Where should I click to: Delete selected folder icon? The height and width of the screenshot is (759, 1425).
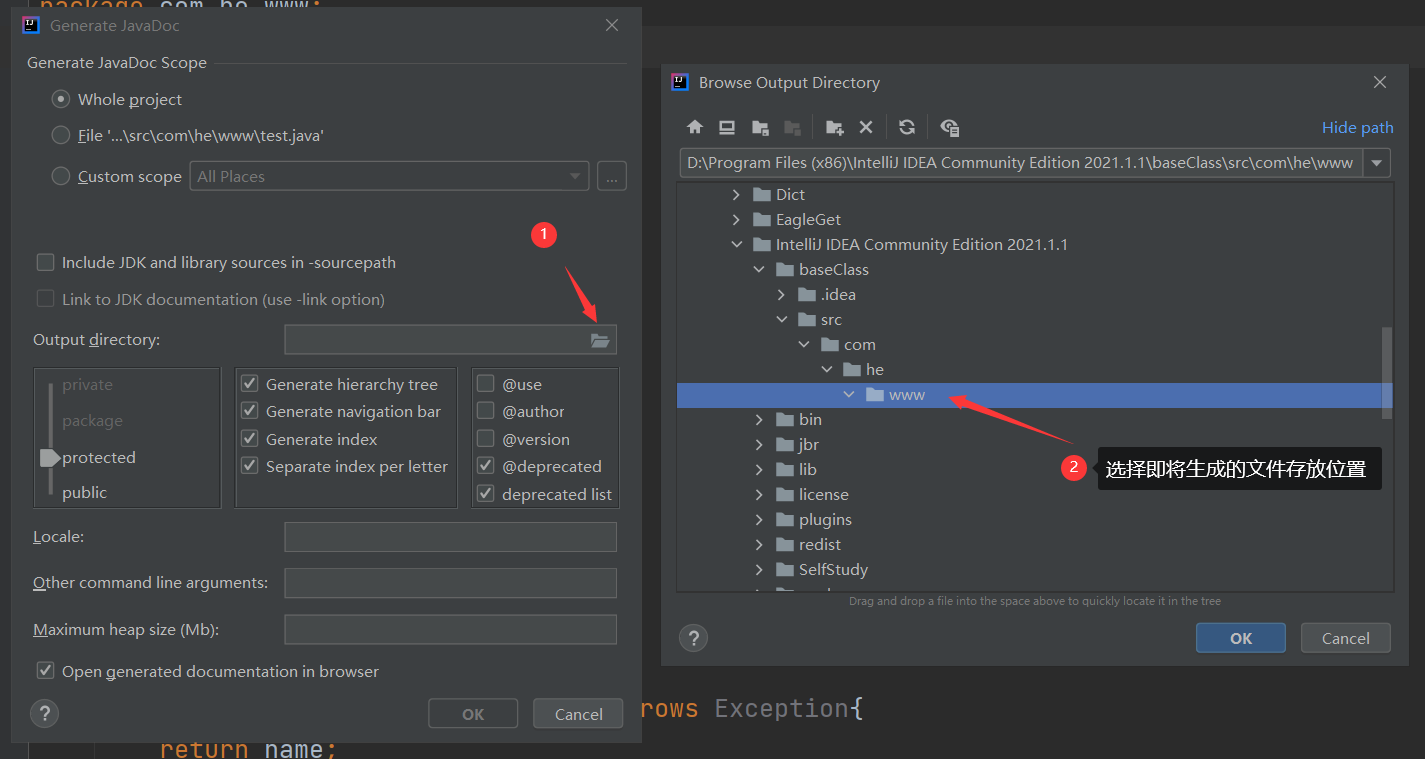tap(866, 127)
